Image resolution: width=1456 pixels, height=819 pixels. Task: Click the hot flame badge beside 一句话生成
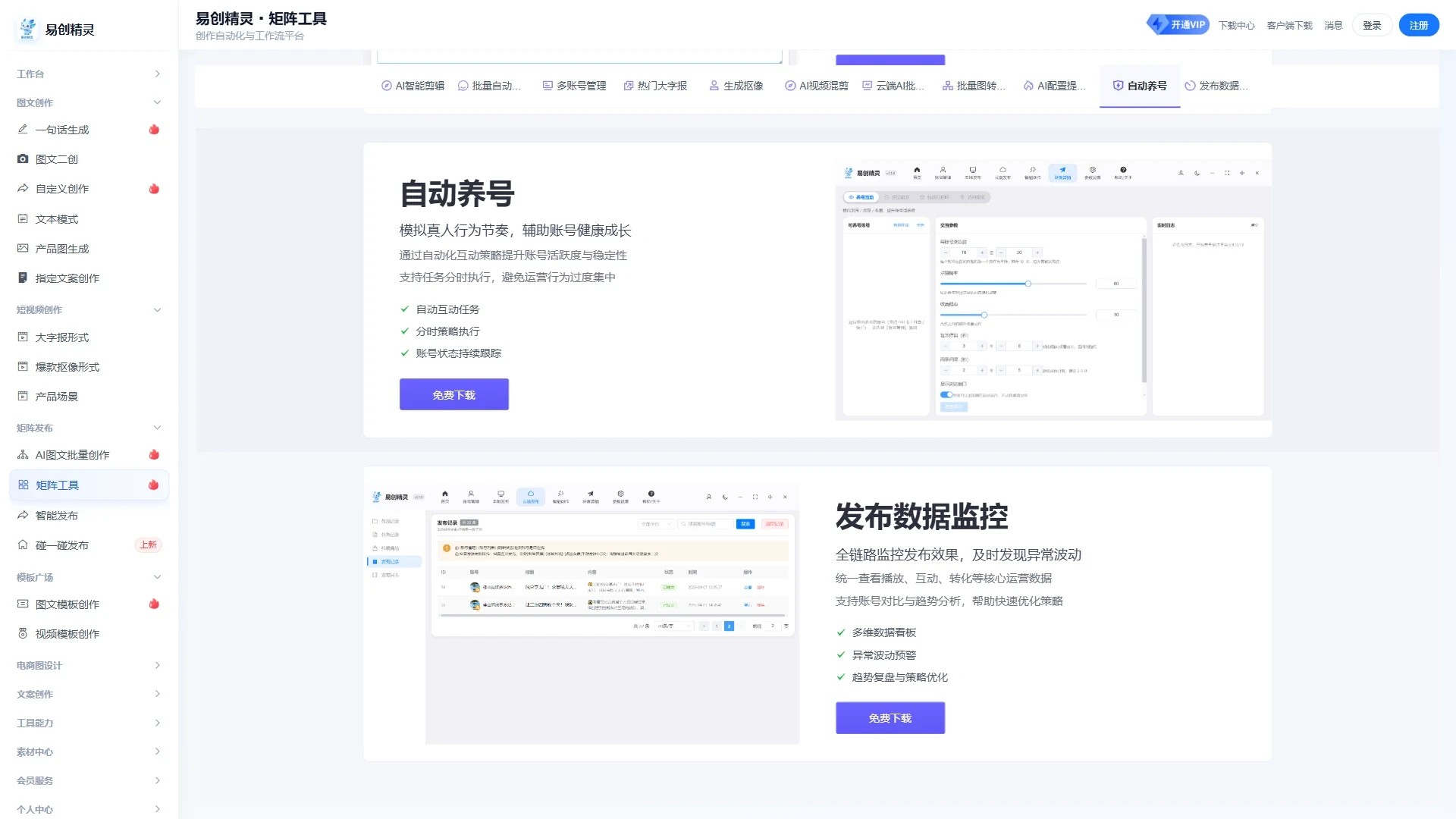(x=154, y=130)
